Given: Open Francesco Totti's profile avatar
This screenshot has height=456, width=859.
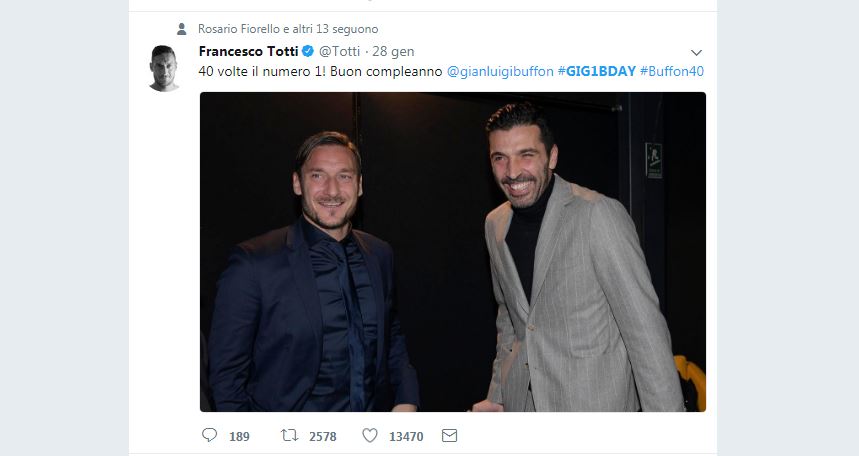Looking at the screenshot, I should tap(164, 68).
